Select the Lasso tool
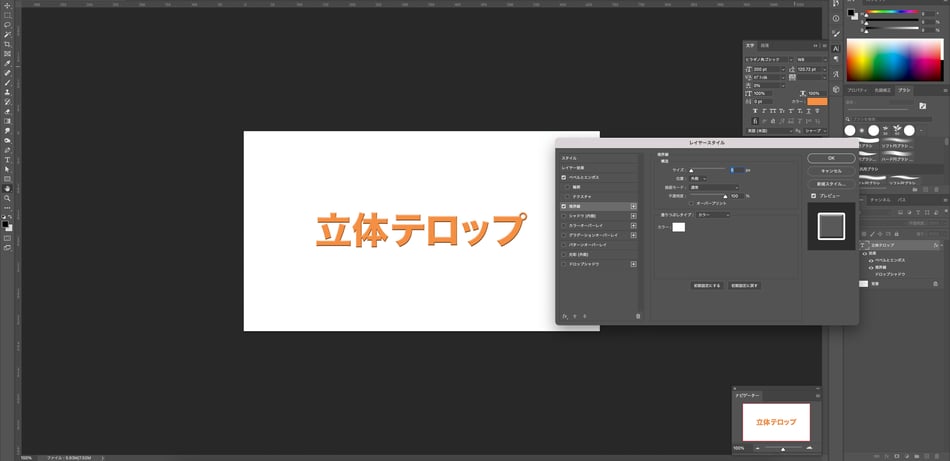The width and height of the screenshot is (950, 461). [7, 24]
